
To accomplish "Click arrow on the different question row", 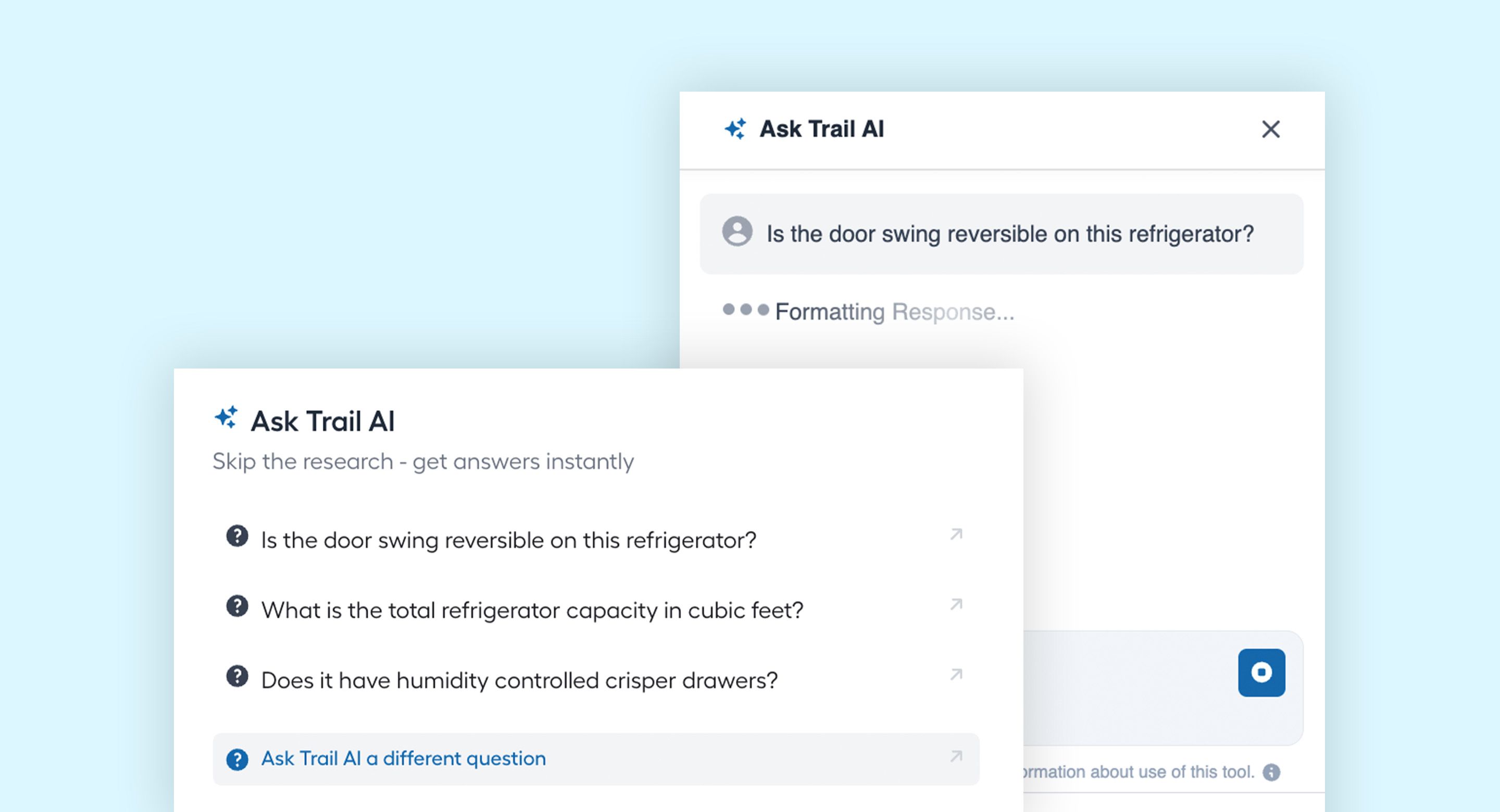I will (x=956, y=756).
